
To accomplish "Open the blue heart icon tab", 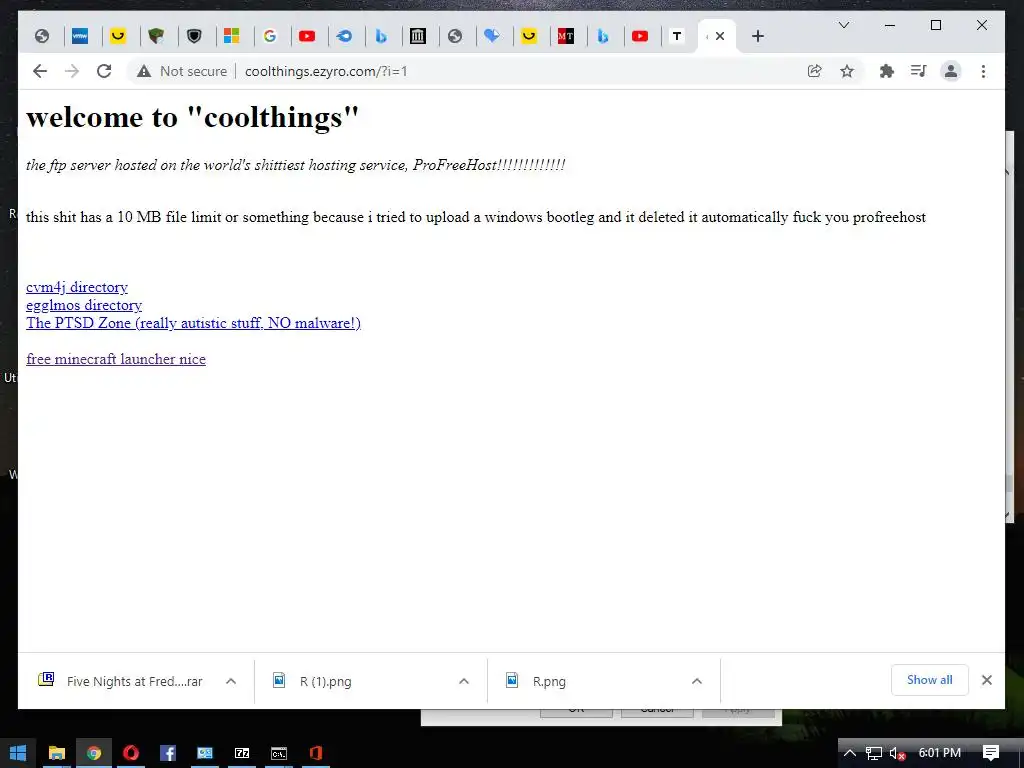I will (x=492, y=37).
